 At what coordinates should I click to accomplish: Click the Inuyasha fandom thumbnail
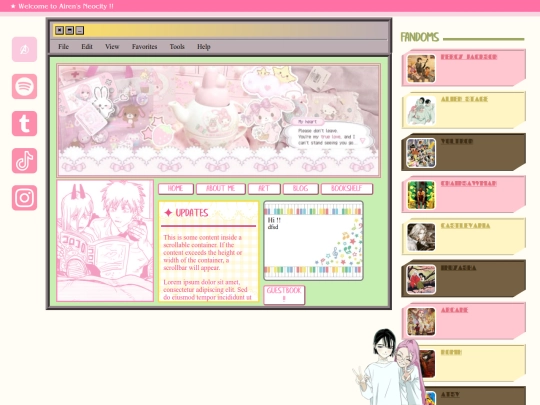(421, 280)
